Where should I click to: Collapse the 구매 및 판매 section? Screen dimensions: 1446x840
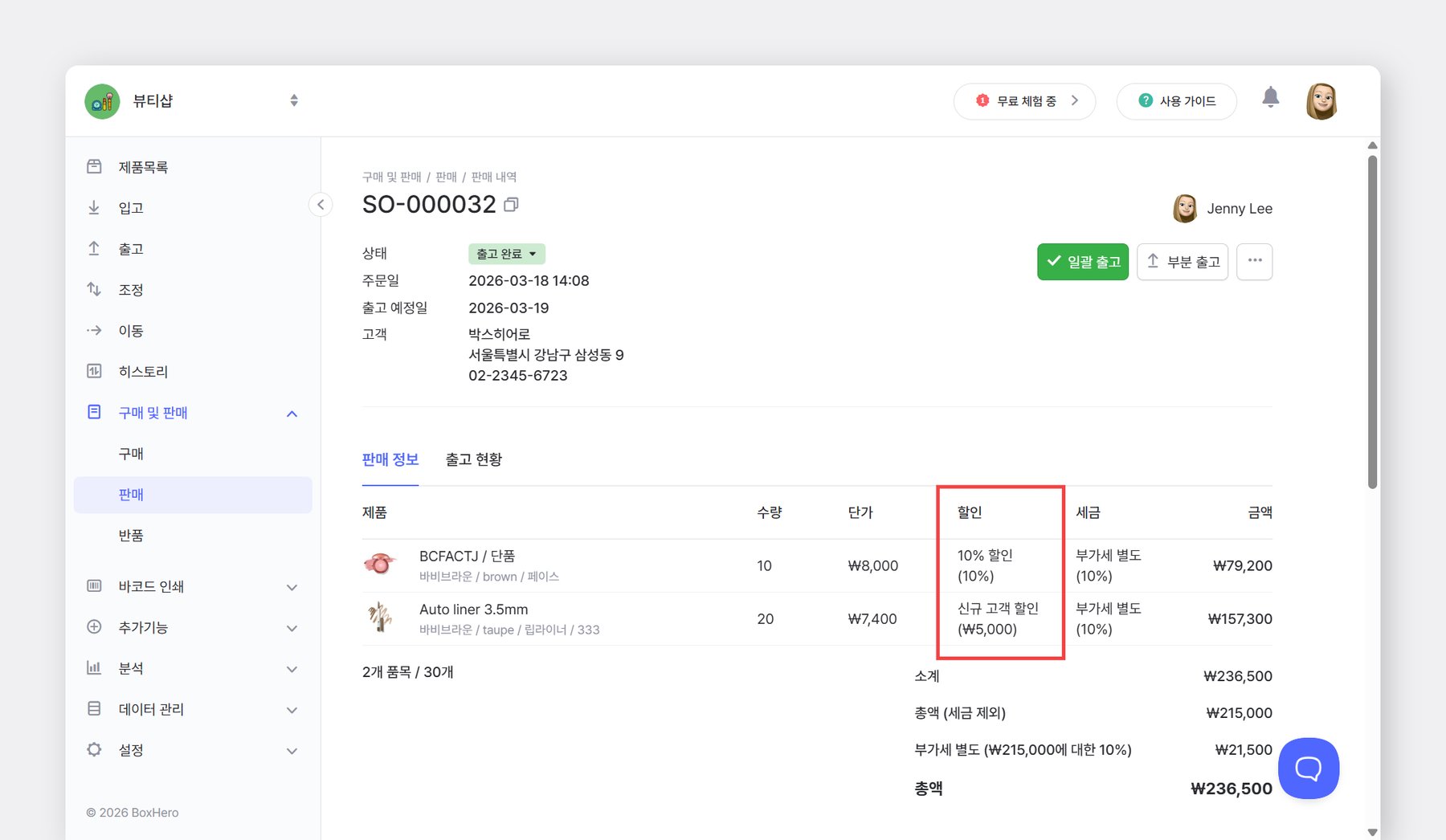[292, 413]
